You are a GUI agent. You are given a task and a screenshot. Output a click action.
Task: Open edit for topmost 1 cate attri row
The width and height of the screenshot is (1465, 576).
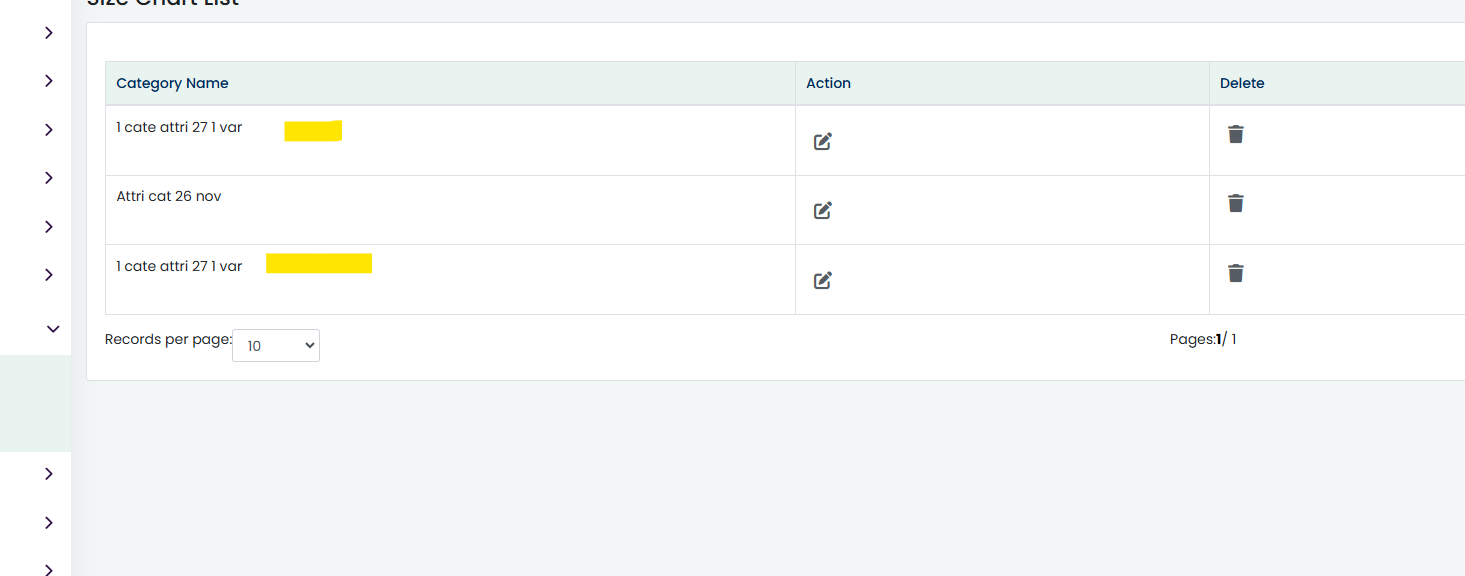tap(823, 141)
